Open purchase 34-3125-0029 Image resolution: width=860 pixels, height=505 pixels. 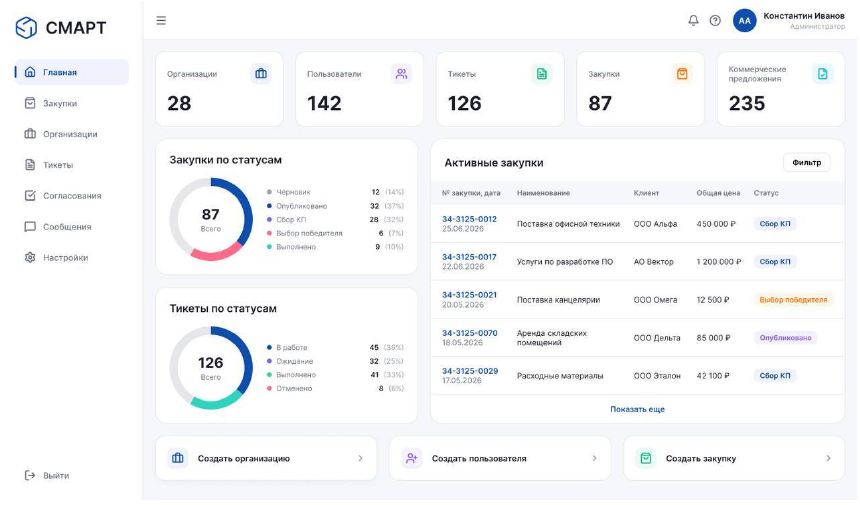pyautogui.click(x=471, y=372)
